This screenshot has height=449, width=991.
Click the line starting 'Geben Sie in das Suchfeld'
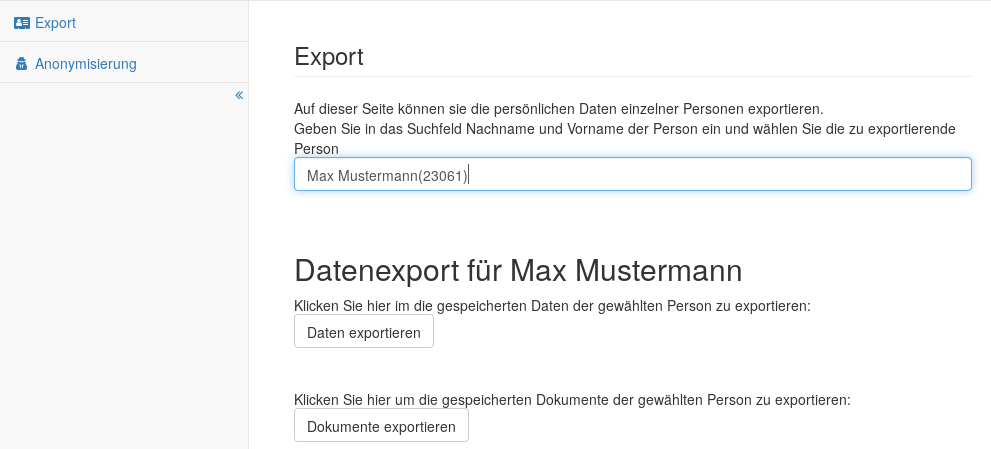coord(625,129)
